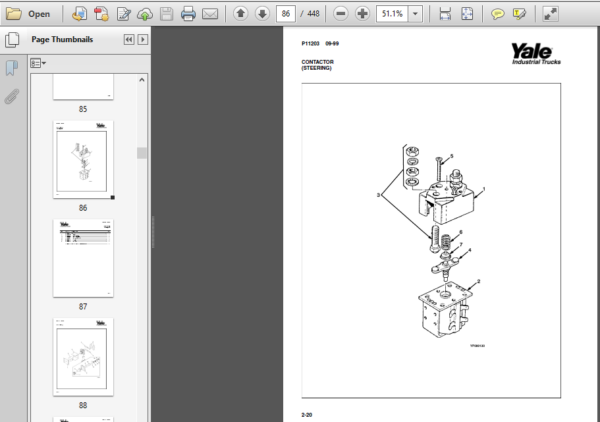Select the Highlight text tool

(x=520, y=14)
